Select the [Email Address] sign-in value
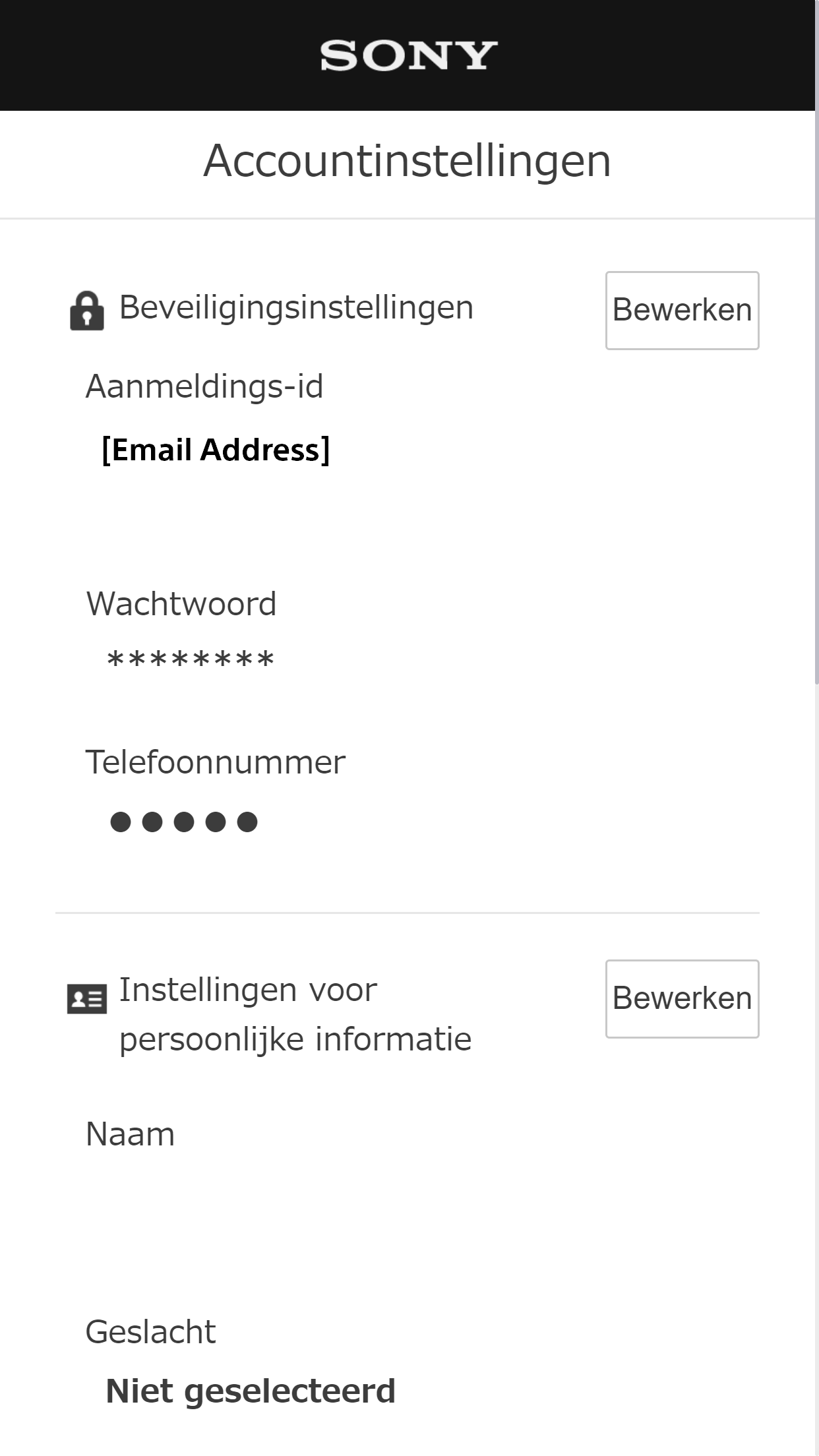Image resolution: width=819 pixels, height=1456 pixels. tap(216, 450)
